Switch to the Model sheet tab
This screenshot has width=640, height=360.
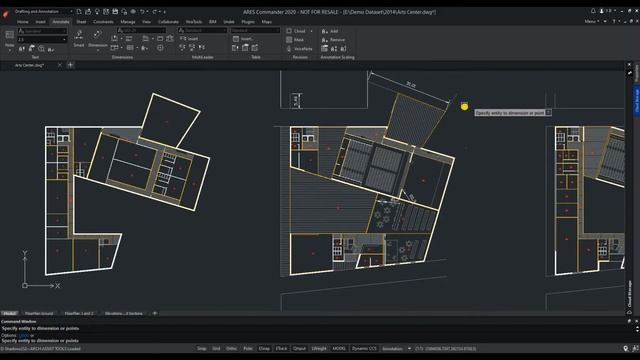9,313
